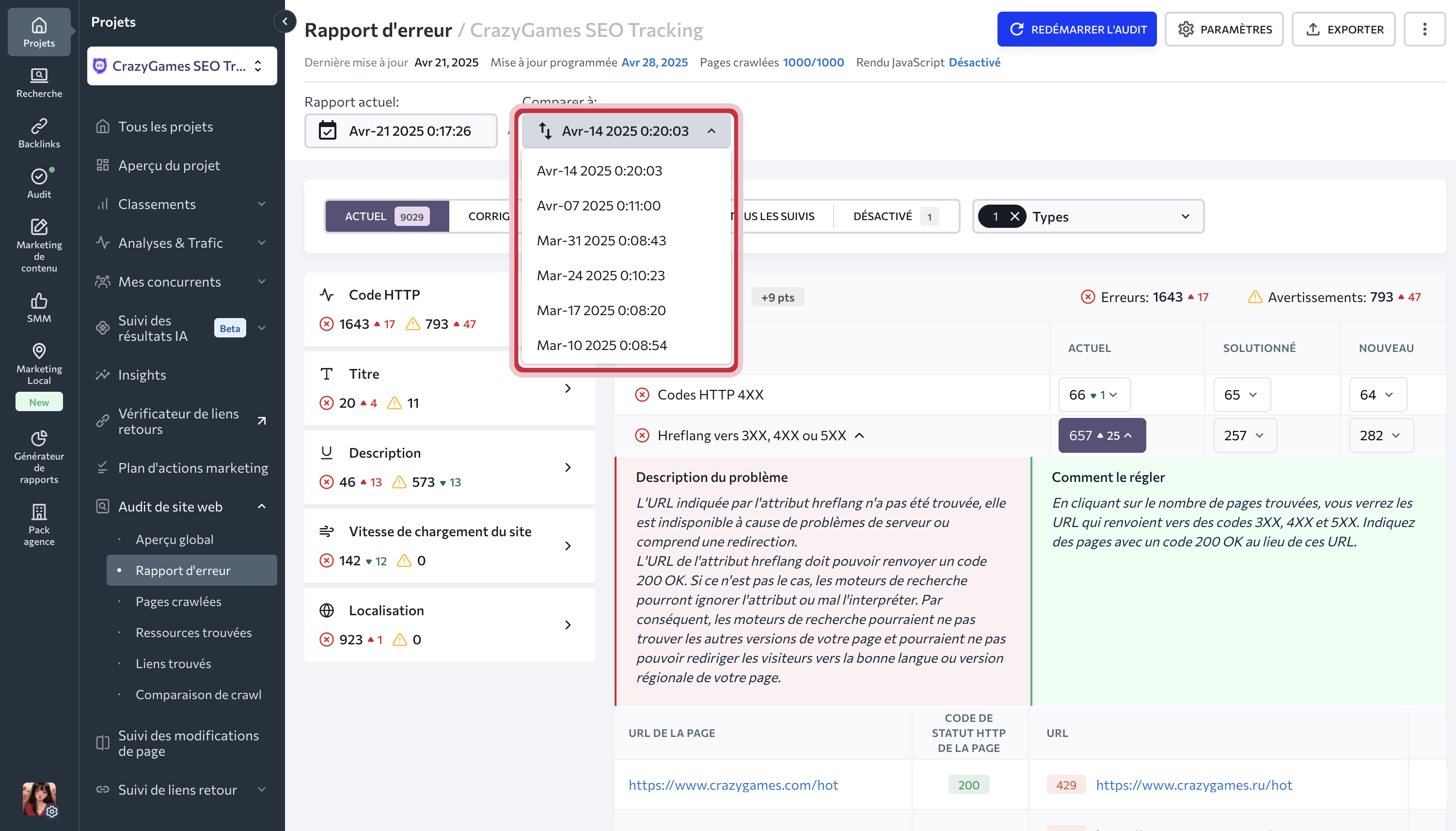This screenshot has height=831, width=1456.
Task: Open Marketing Local pin icon
Action: coord(39,364)
